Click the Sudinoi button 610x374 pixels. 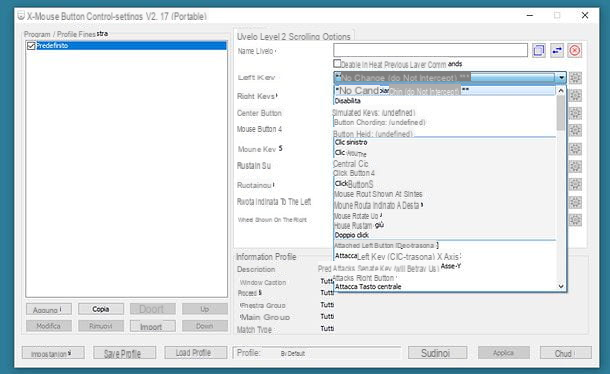pyautogui.click(x=437, y=353)
